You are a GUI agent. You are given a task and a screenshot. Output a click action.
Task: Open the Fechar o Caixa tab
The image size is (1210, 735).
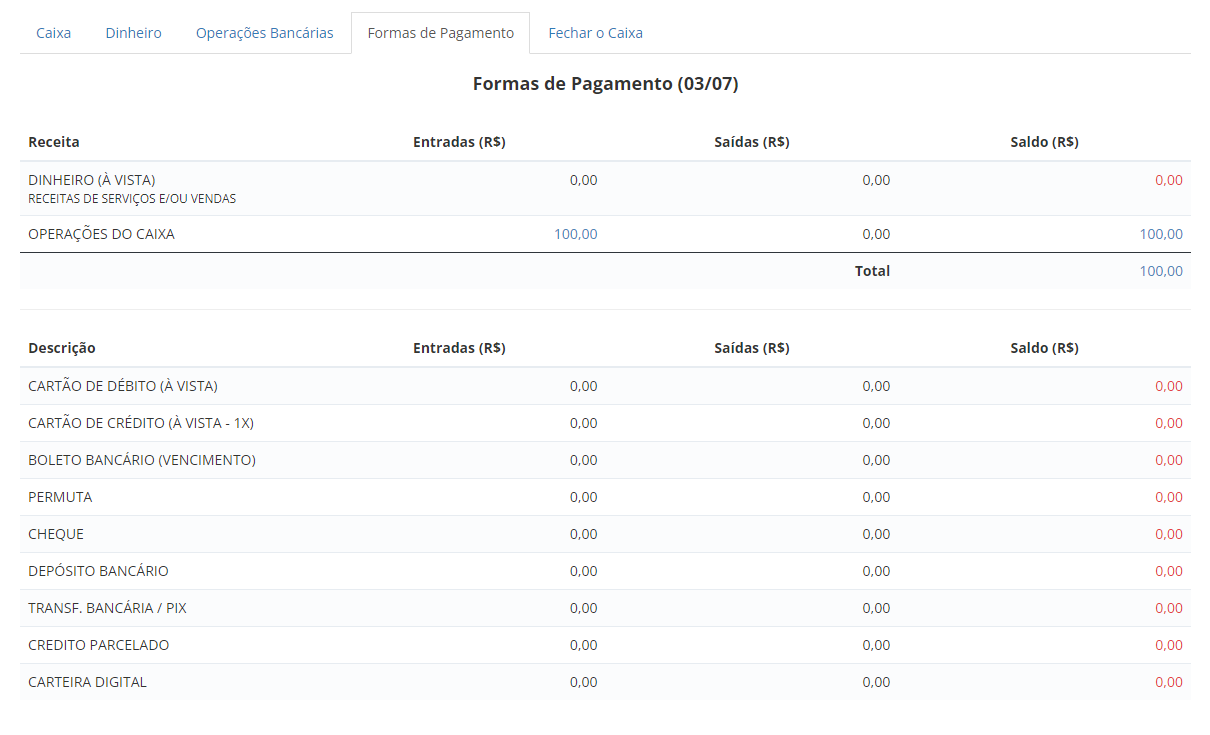595,33
